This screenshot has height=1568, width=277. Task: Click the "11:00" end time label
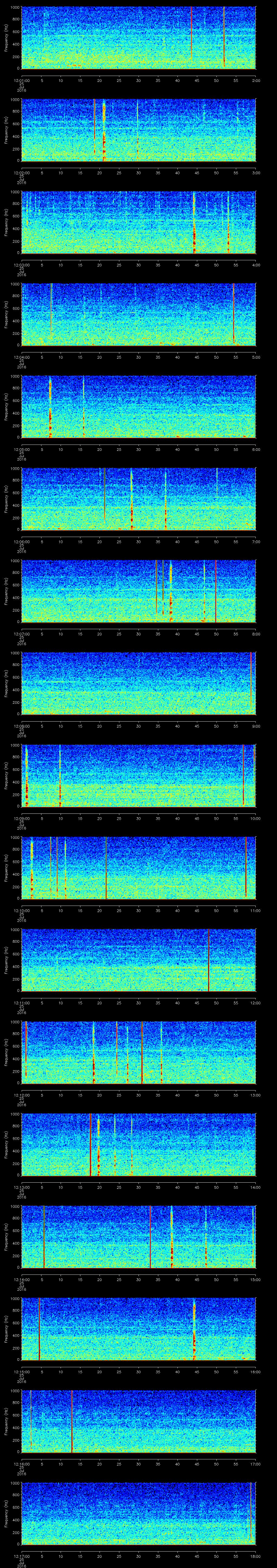255,910
